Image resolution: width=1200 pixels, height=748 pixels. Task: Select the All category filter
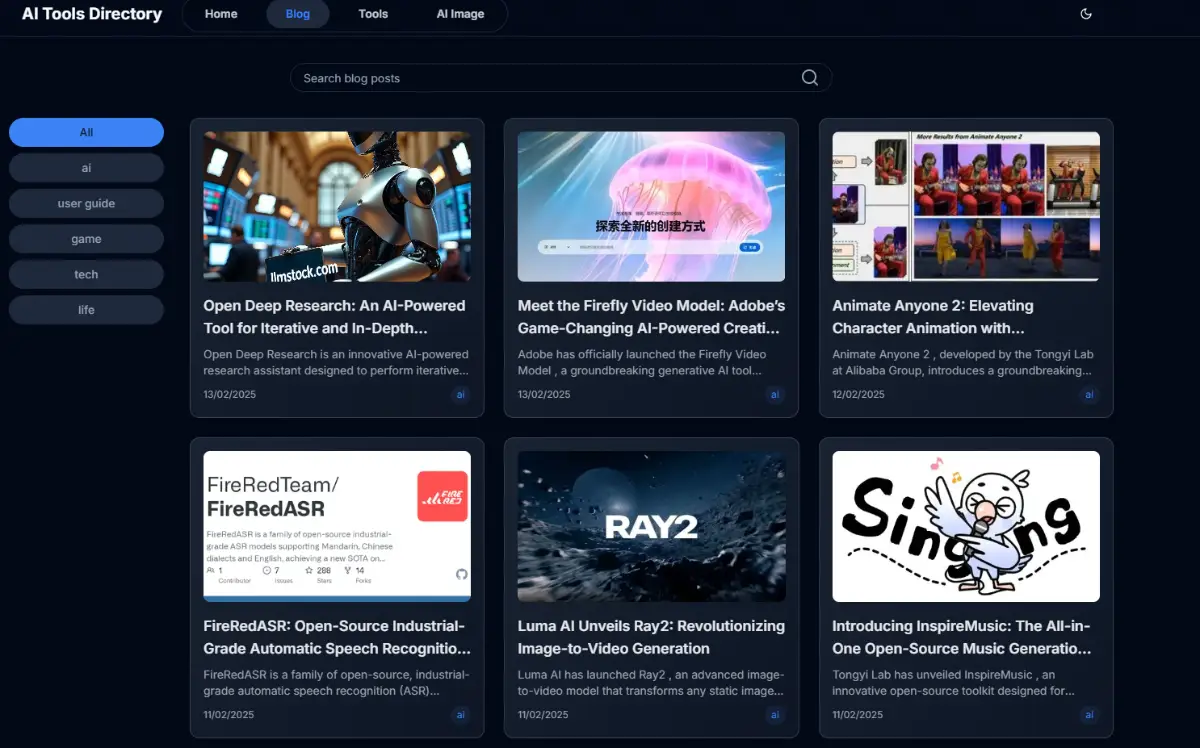[86, 132]
